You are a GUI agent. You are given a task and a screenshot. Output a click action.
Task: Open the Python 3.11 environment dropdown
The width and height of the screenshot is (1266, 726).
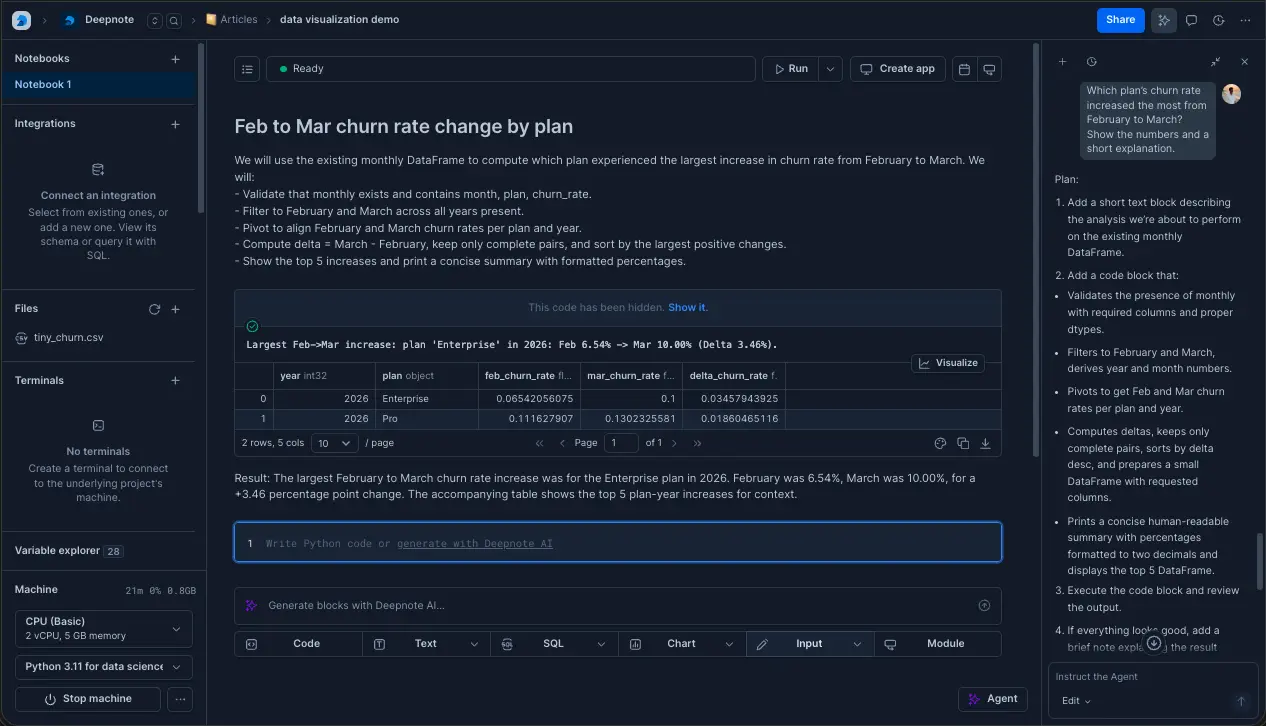click(x=105, y=667)
